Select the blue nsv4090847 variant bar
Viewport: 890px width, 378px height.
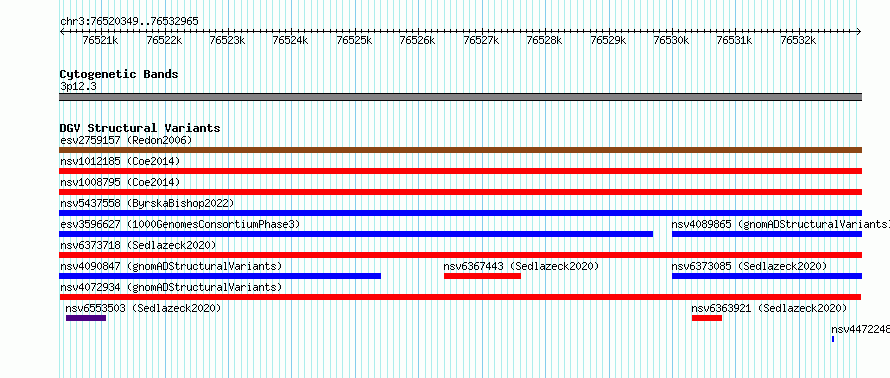click(x=220, y=276)
